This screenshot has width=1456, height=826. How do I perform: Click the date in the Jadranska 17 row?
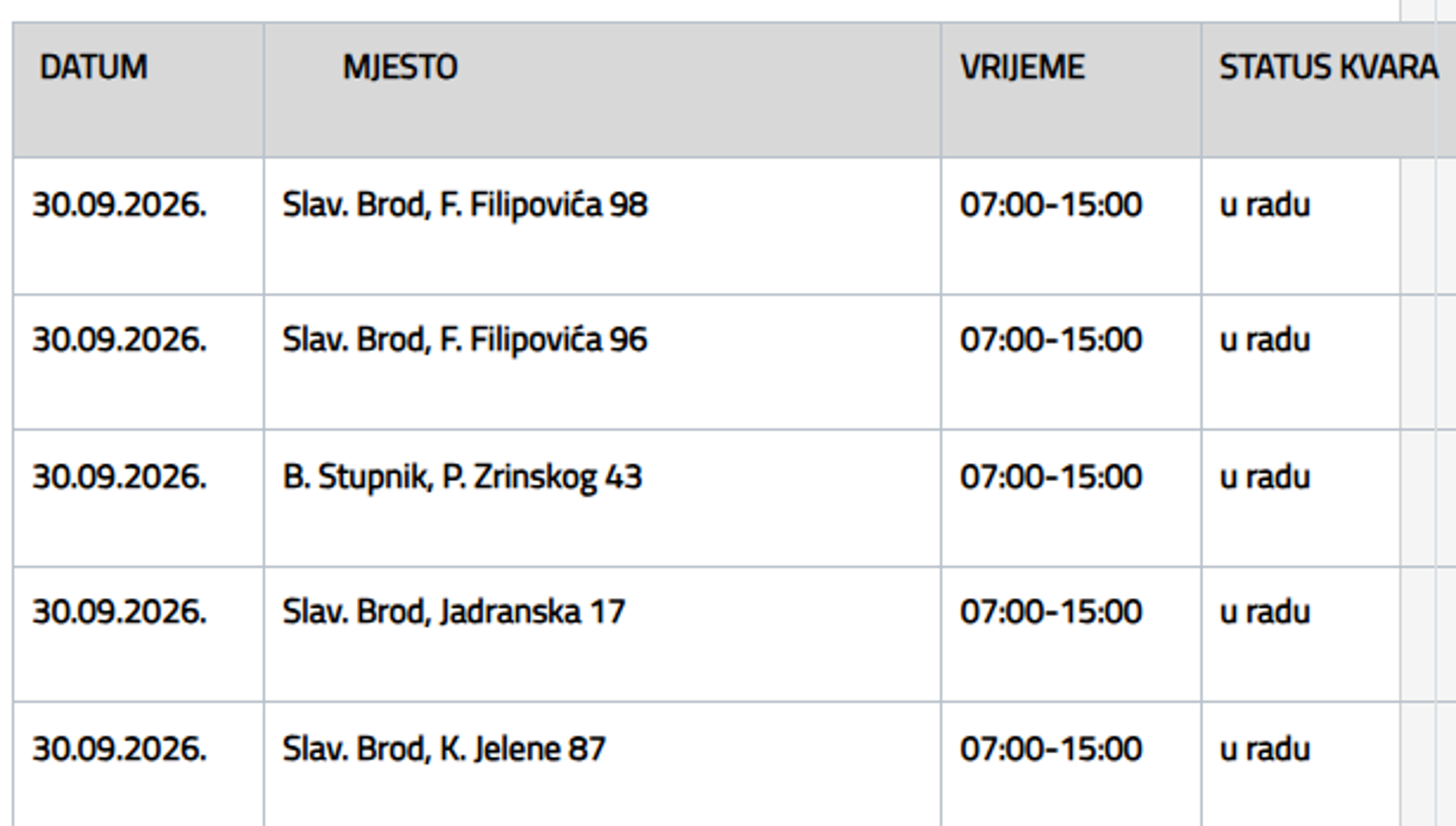point(120,612)
